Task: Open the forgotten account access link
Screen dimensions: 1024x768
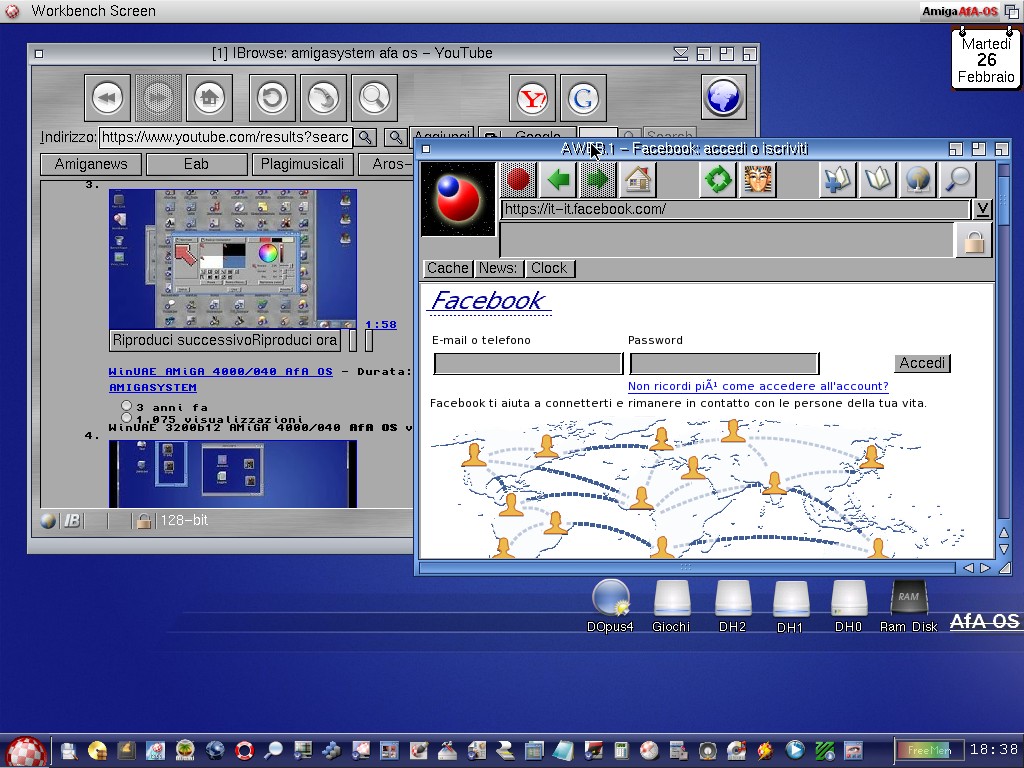Action: (x=757, y=386)
